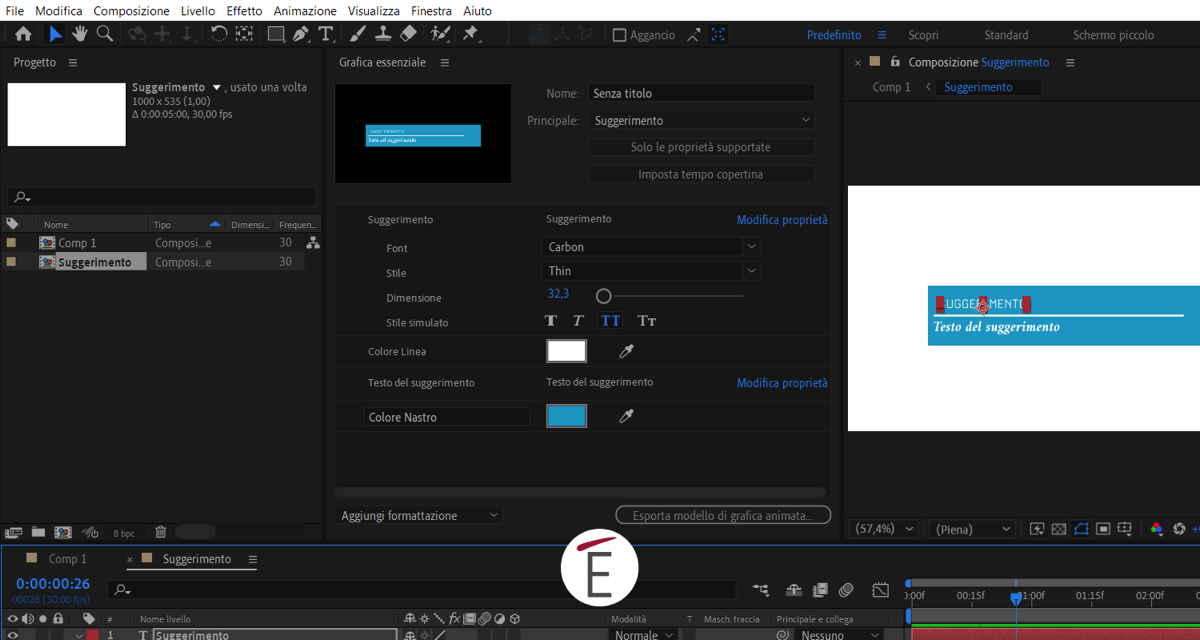Select the Eraser tool
1200x640 pixels.
(408, 34)
